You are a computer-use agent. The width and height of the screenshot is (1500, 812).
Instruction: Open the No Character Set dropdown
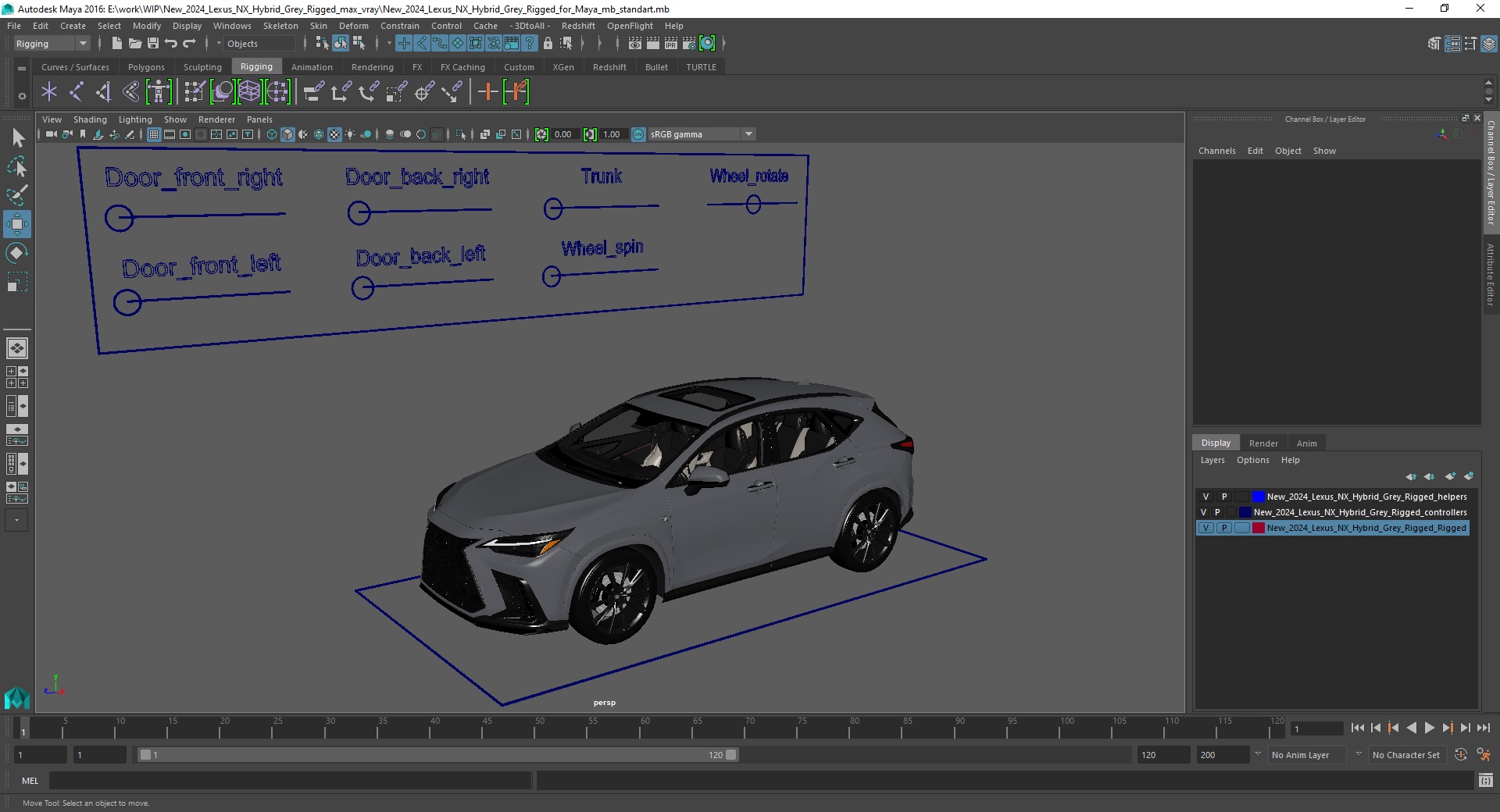[1409, 755]
